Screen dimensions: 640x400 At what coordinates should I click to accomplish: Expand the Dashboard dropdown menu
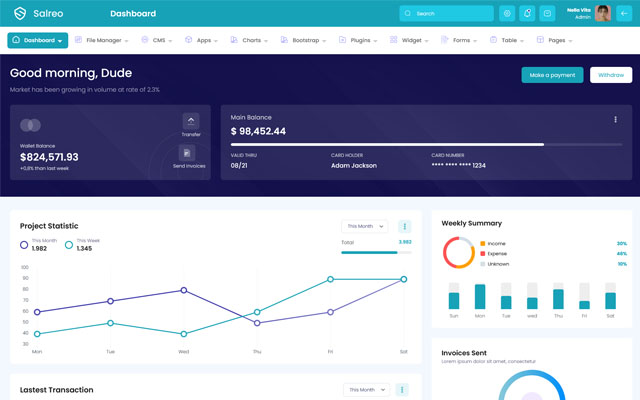(60, 41)
